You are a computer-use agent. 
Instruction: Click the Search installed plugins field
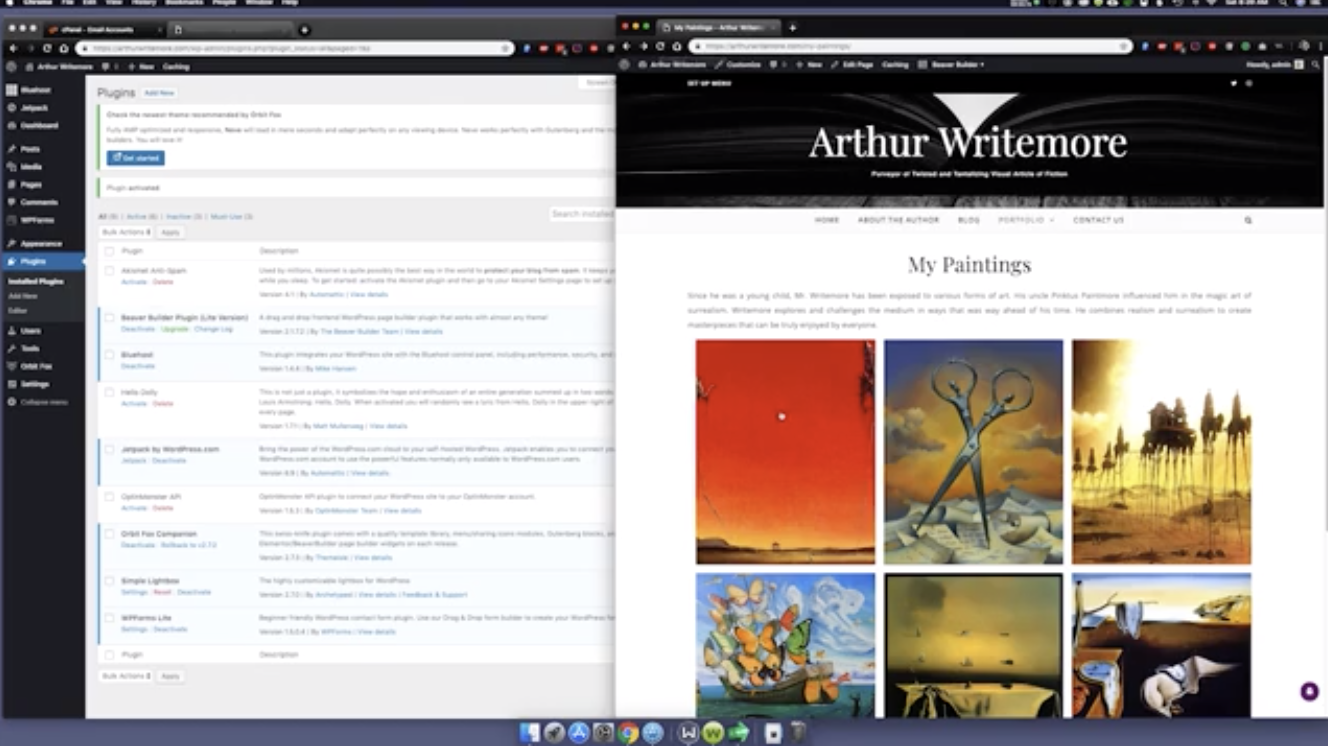[x=582, y=214]
